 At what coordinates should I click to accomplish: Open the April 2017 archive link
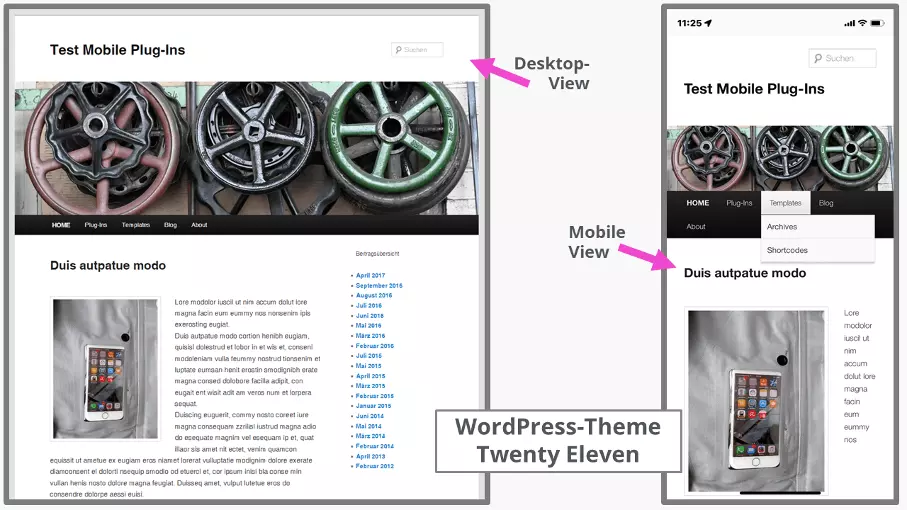coord(370,275)
